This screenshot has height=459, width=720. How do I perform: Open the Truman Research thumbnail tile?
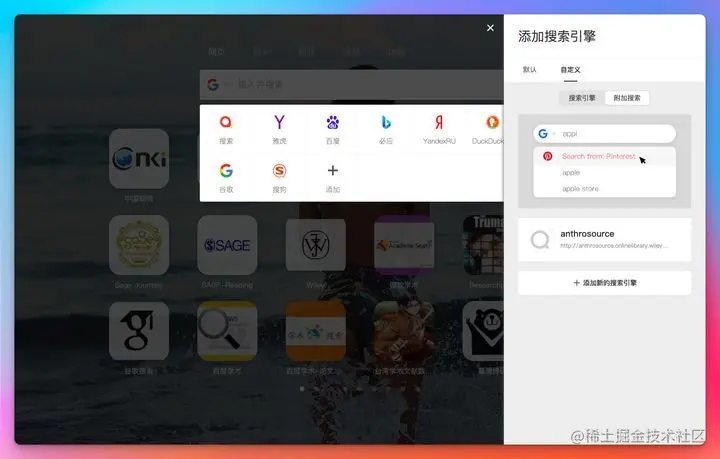[x=483, y=245]
